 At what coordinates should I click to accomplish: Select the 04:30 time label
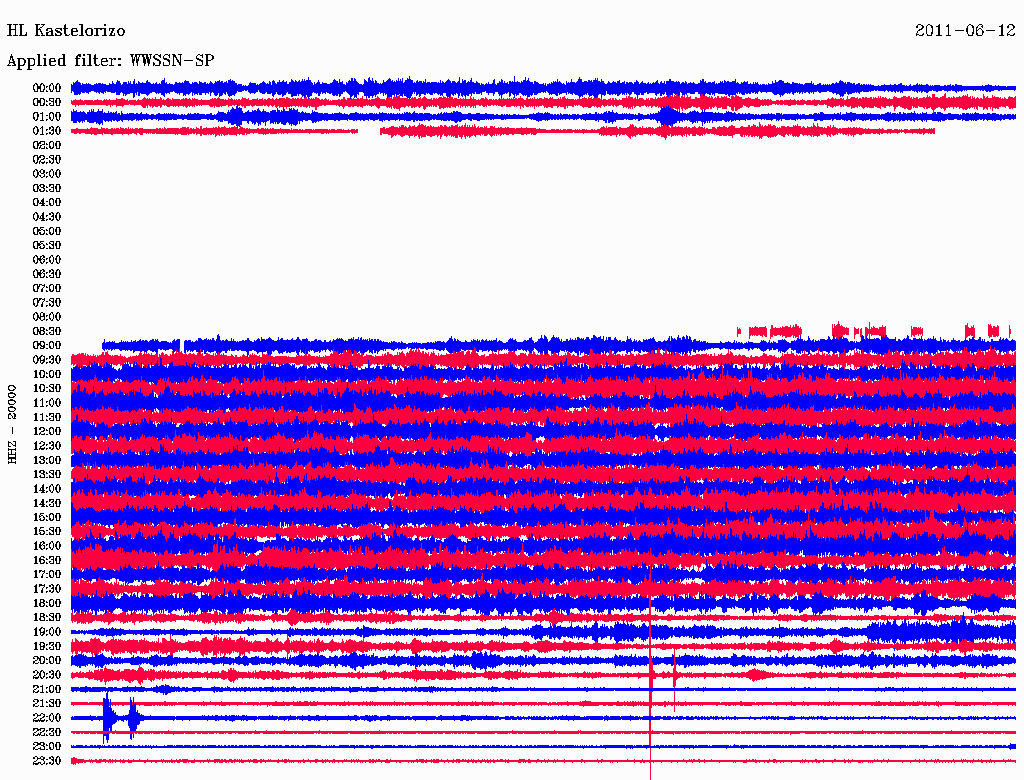(x=47, y=217)
